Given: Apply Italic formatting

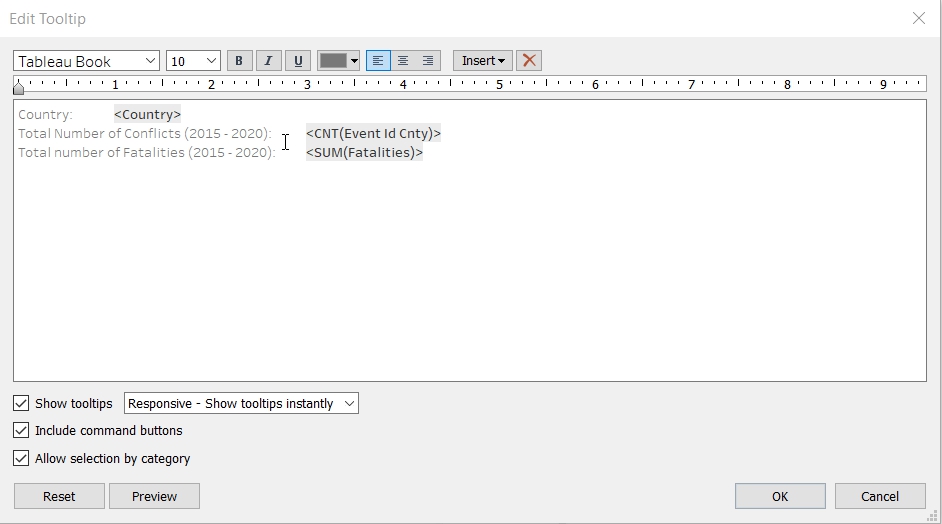Looking at the screenshot, I should tap(268, 61).
